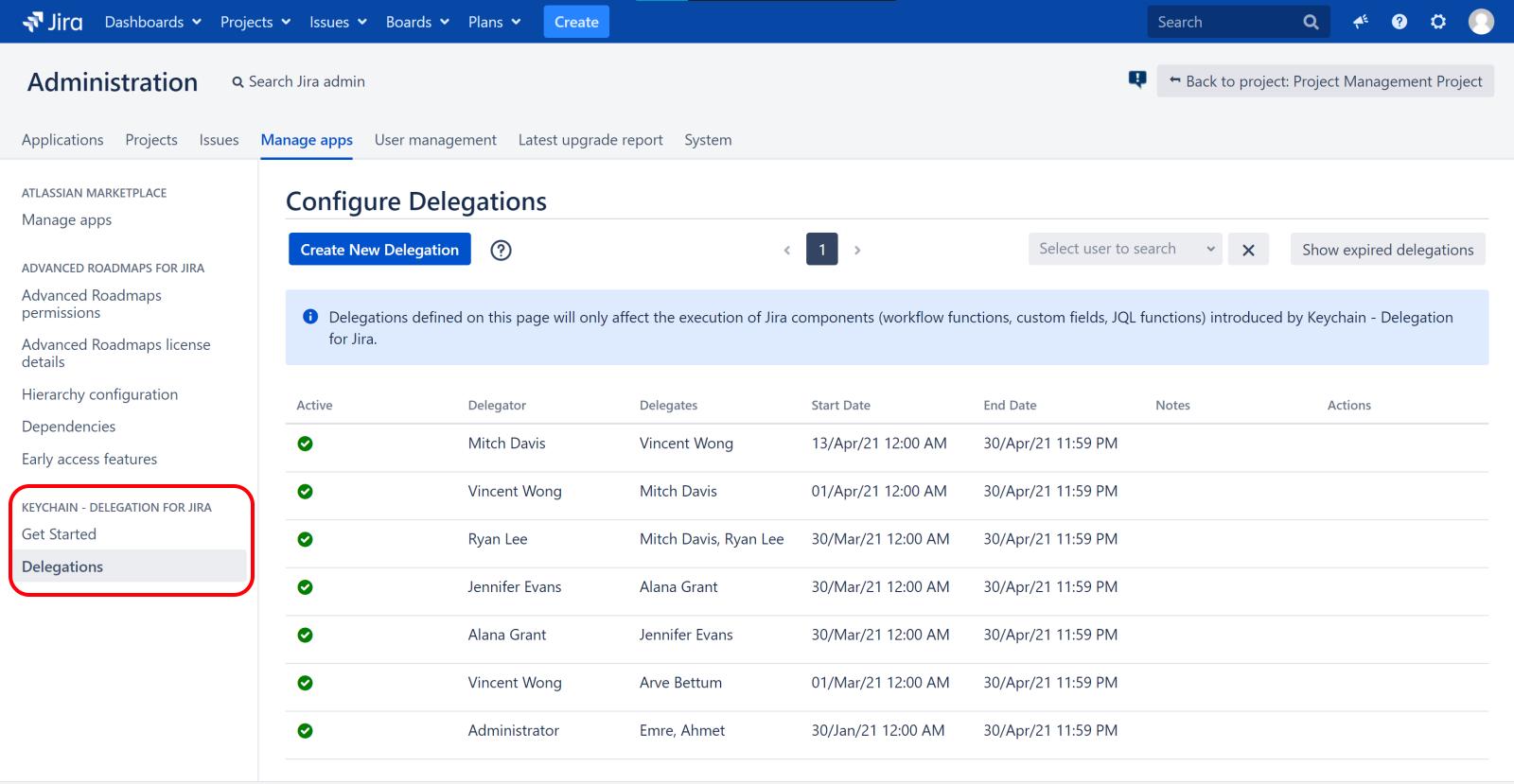
Task: Select Delegations in sidebar
Action: click(131, 566)
